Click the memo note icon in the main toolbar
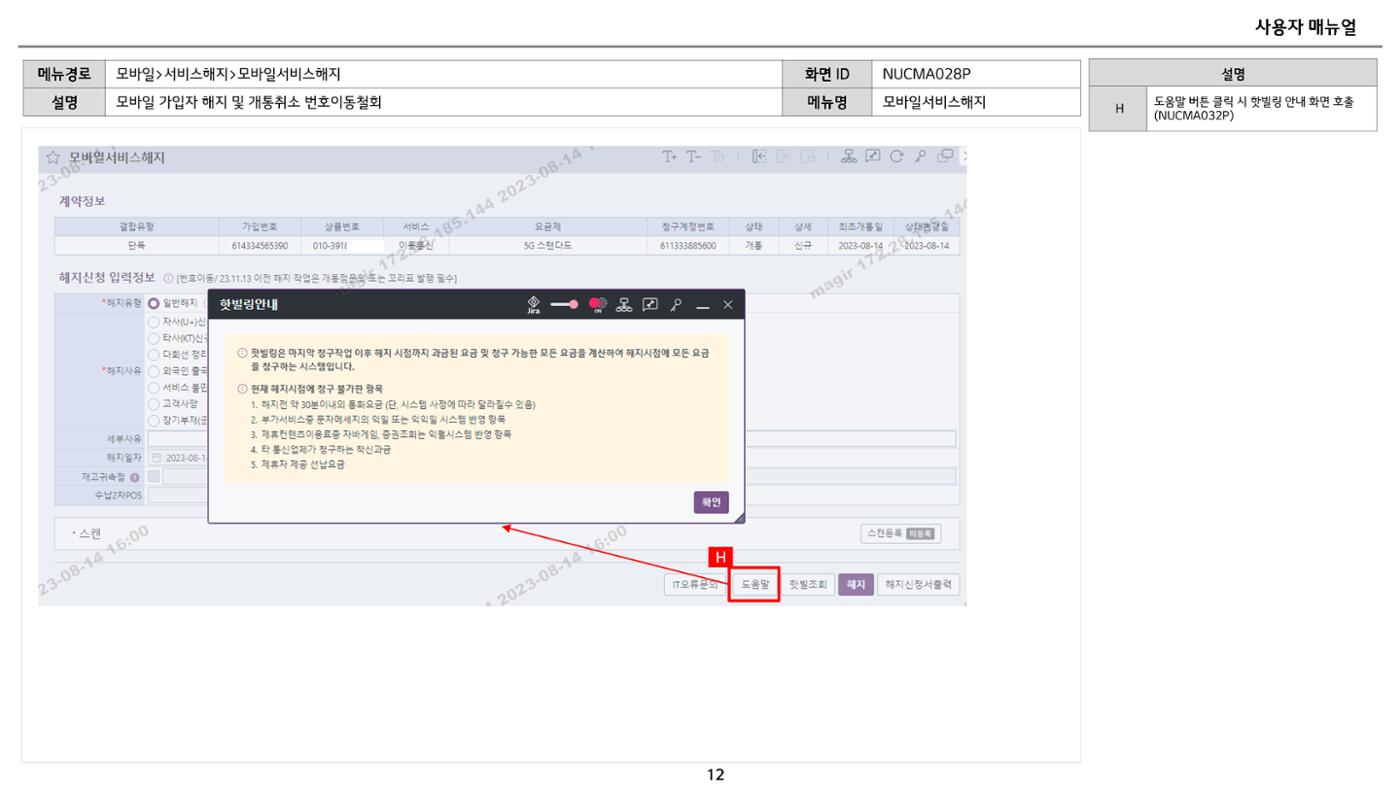This screenshot has height=788, width=1400. coord(873,157)
